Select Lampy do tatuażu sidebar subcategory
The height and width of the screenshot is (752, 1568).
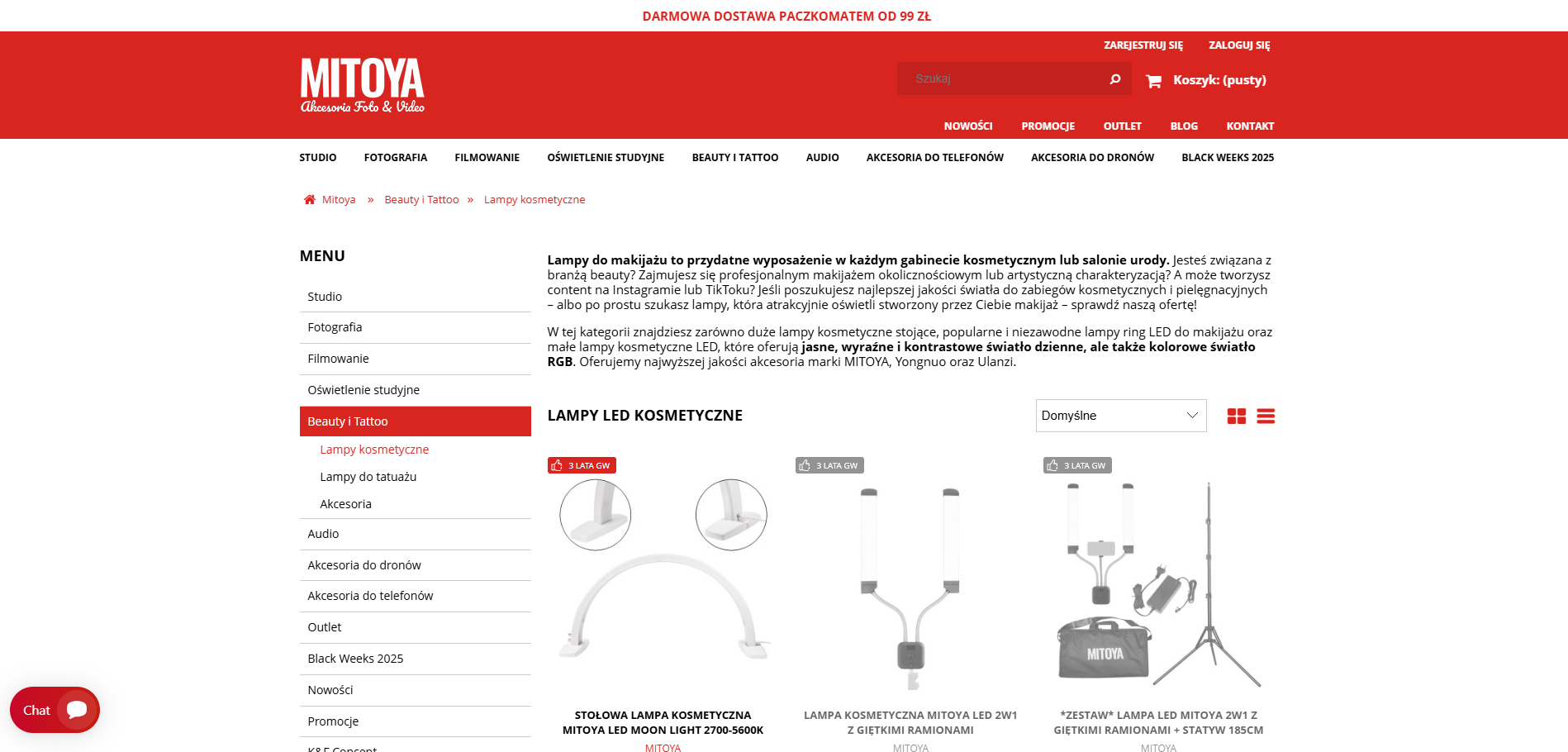point(368,477)
